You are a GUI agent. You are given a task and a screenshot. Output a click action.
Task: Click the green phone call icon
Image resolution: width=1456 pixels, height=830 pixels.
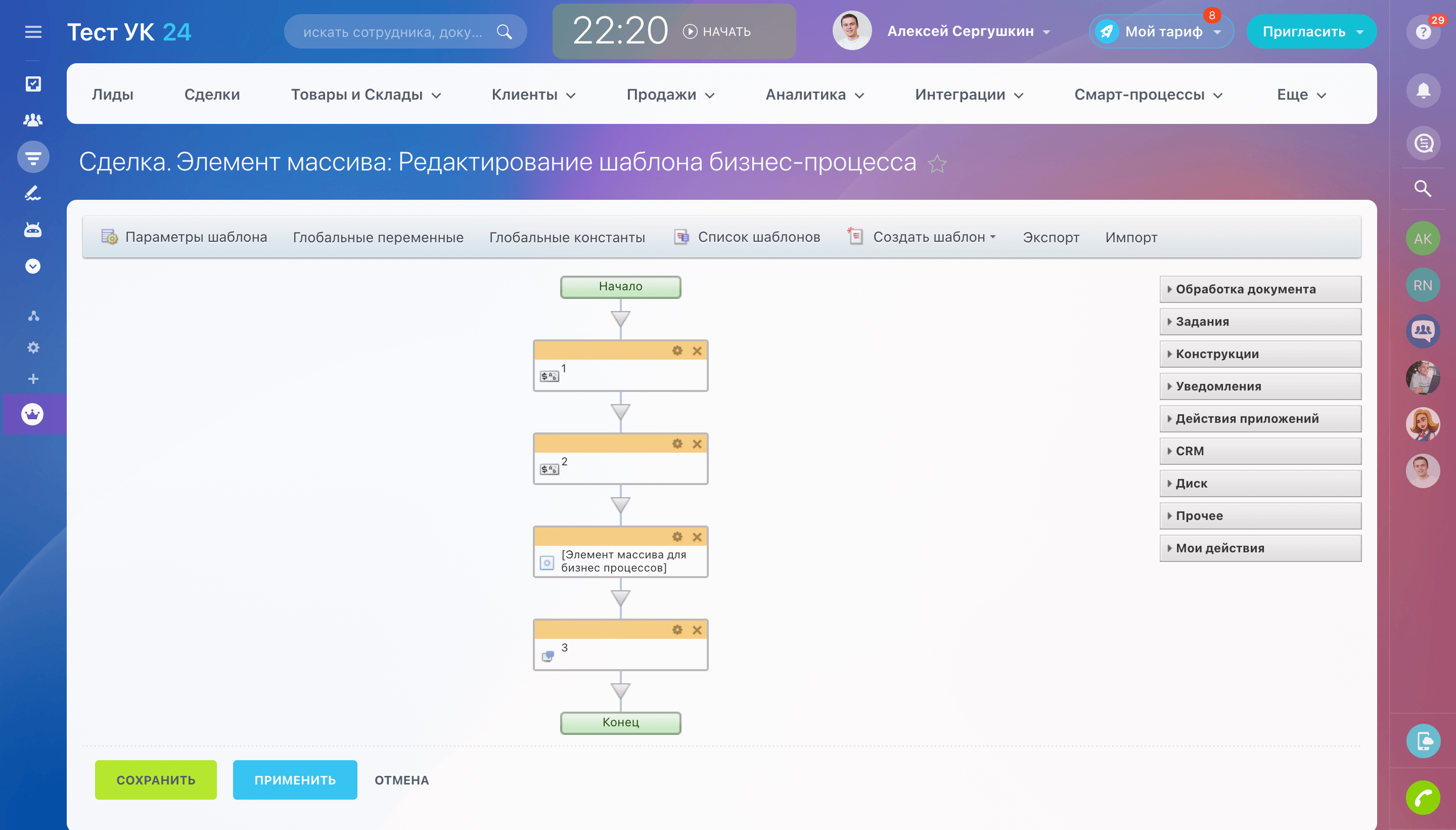point(1423,797)
